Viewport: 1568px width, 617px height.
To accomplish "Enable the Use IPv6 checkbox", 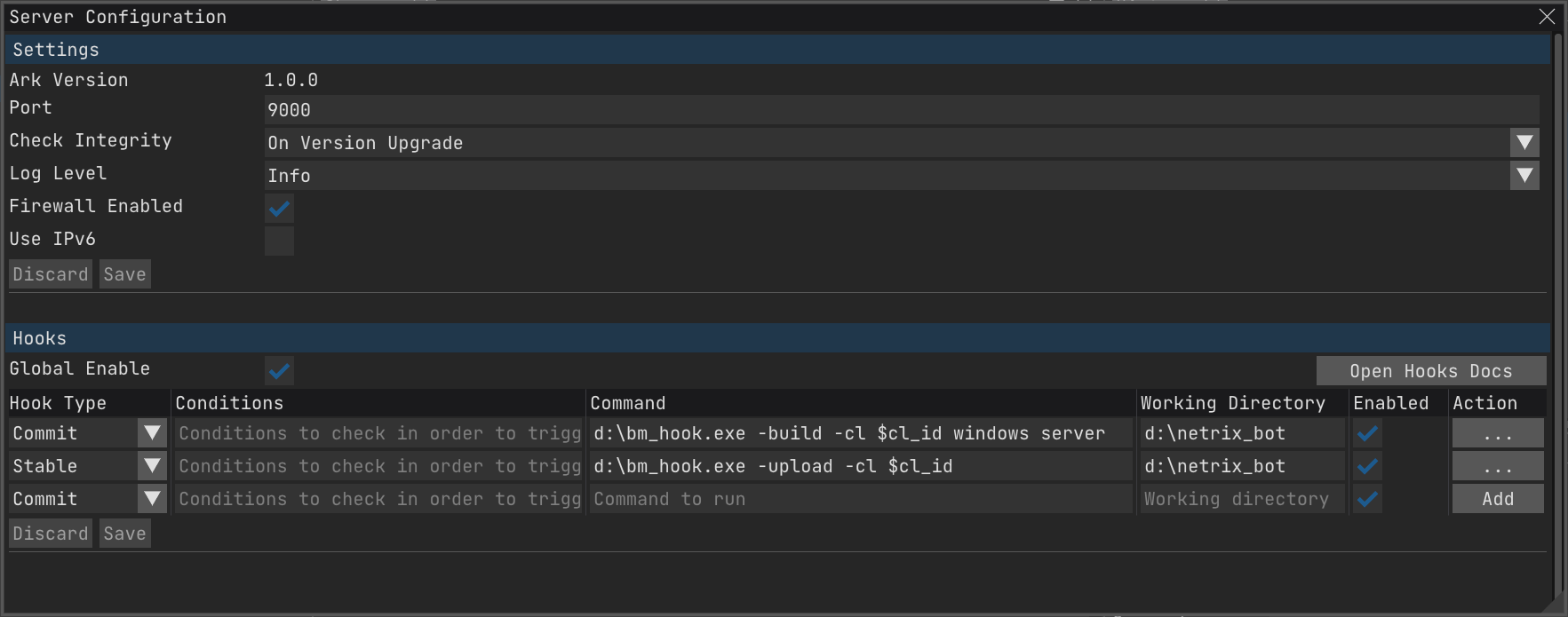I will [x=279, y=241].
